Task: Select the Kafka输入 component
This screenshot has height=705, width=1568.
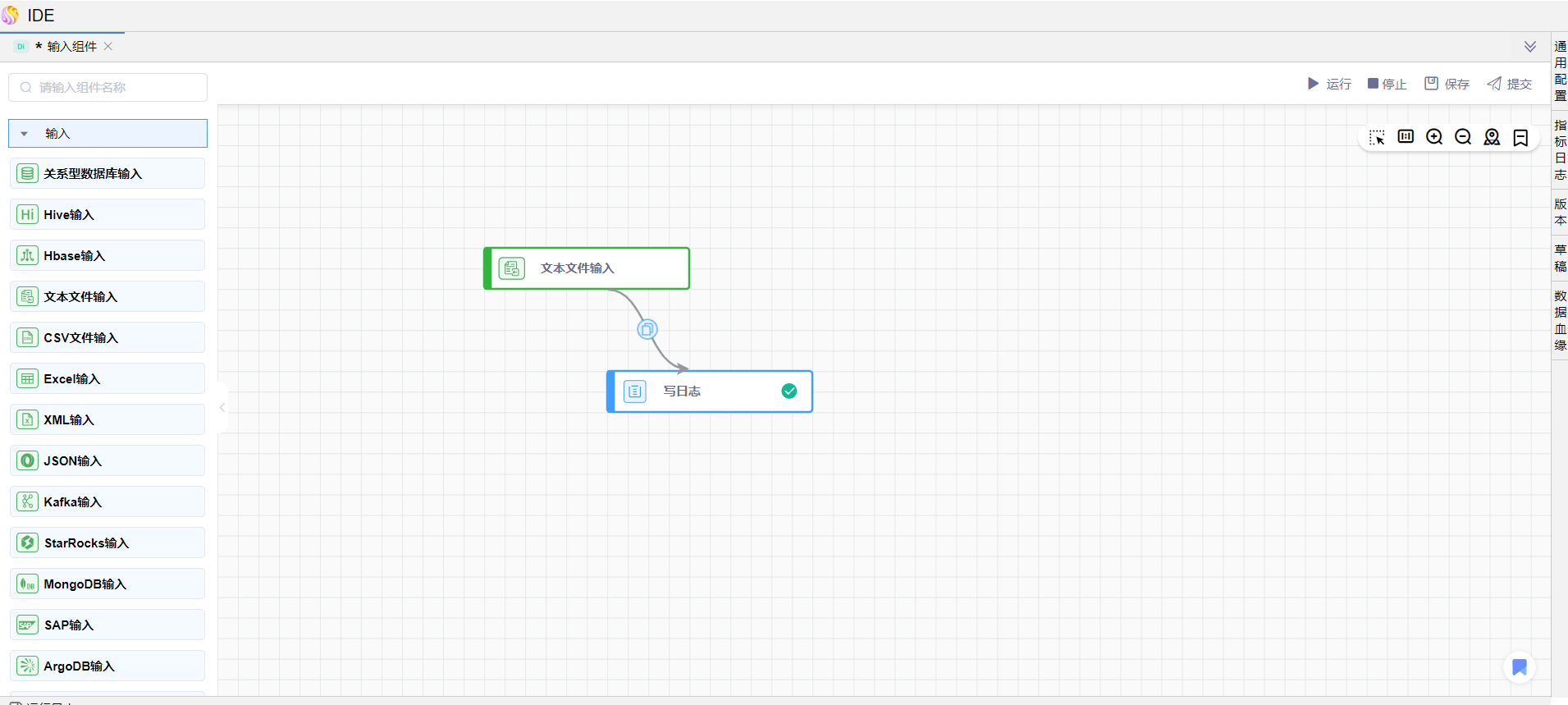Action: coord(107,501)
